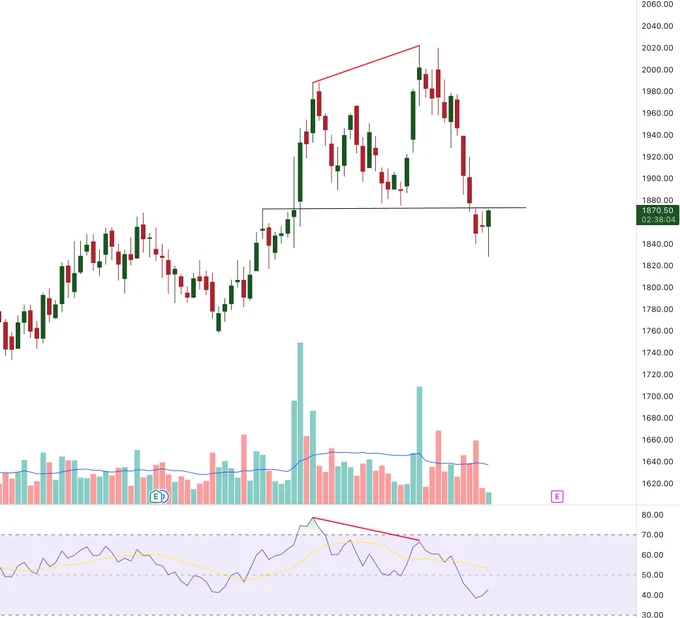Click the 70.00 RSI scale label
680x618 pixels.
(652, 535)
